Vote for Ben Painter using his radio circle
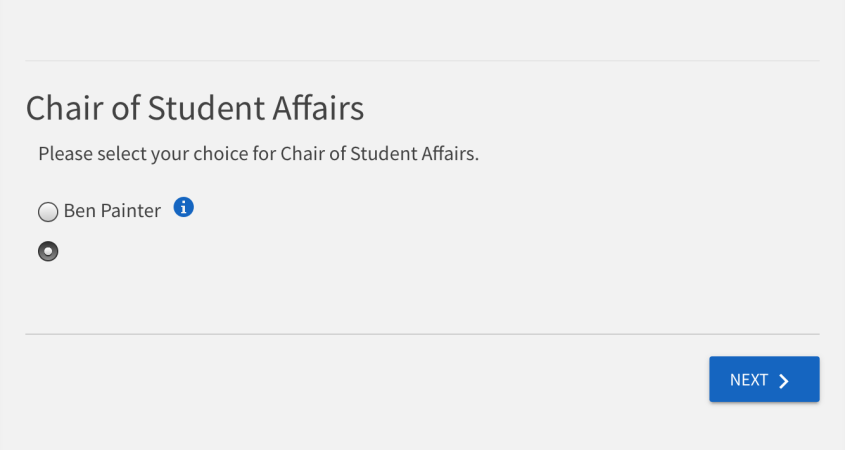 coord(48,212)
